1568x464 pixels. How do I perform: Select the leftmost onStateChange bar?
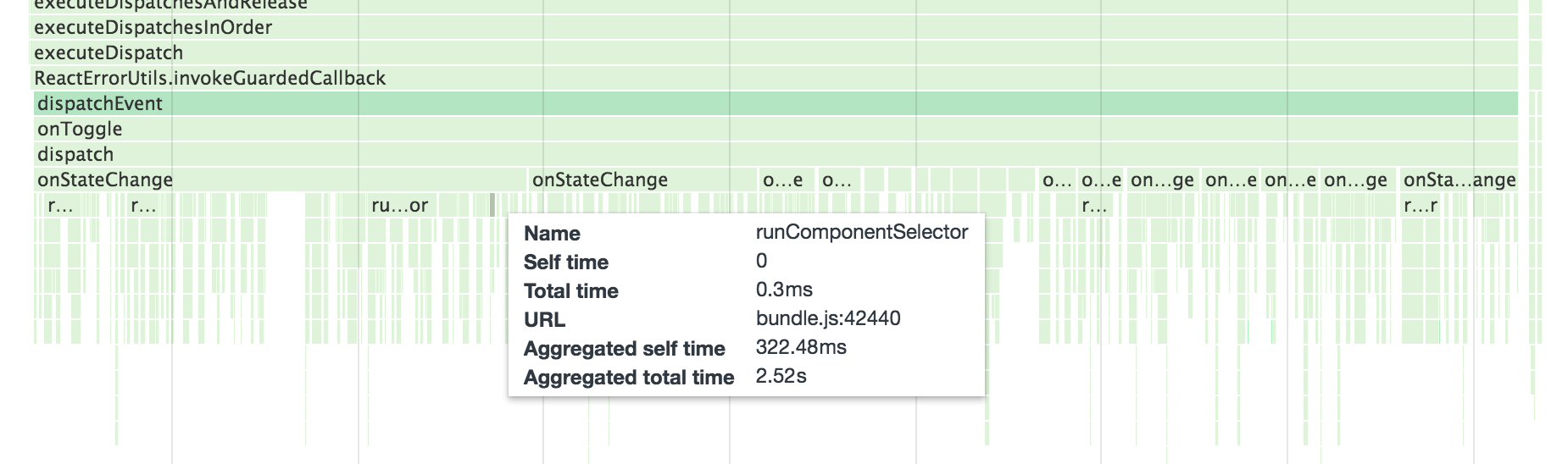105,180
